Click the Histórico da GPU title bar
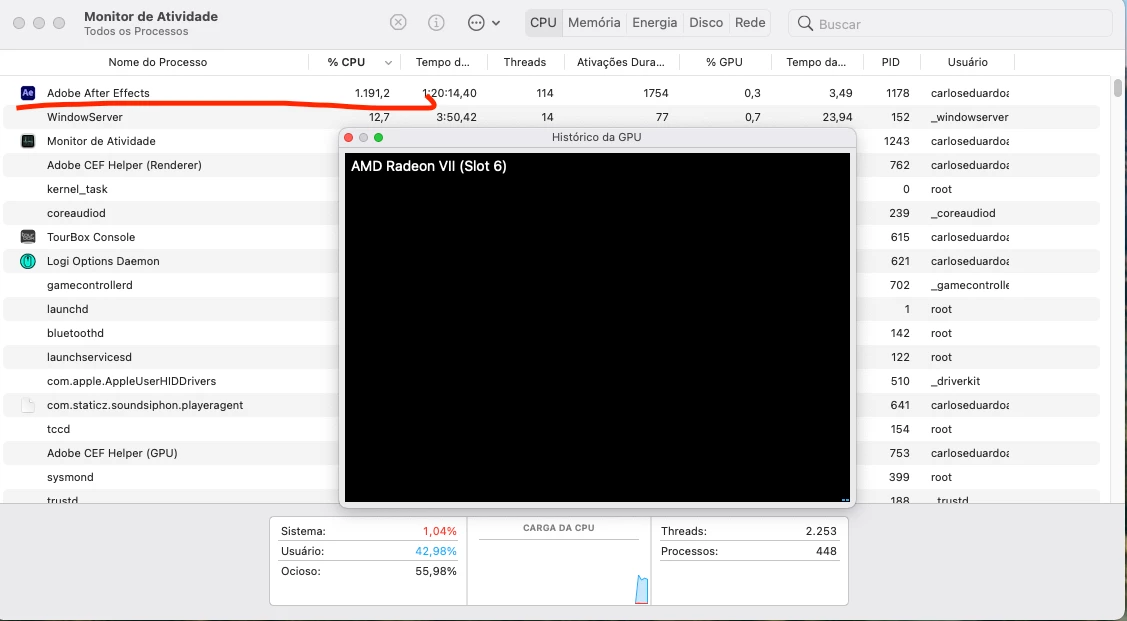The image size is (1127, 621). [597, 137]
